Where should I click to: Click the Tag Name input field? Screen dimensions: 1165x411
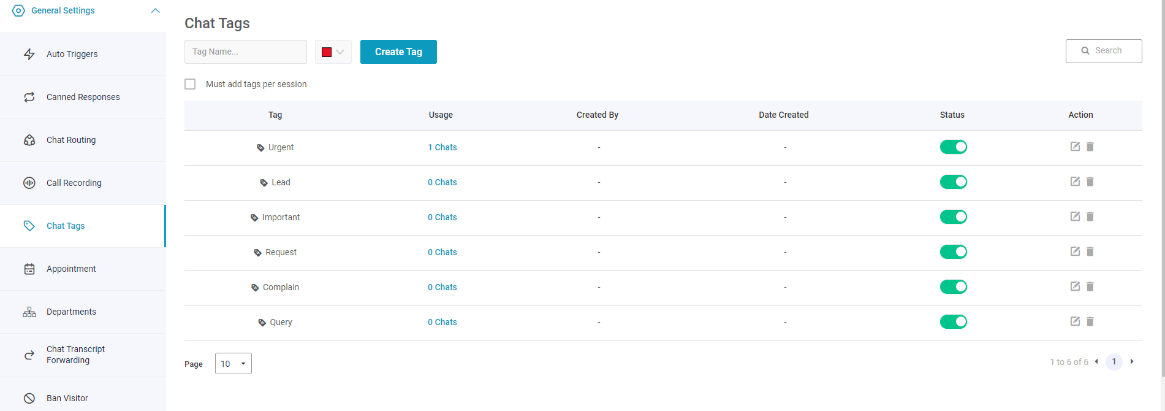[245, 52]
